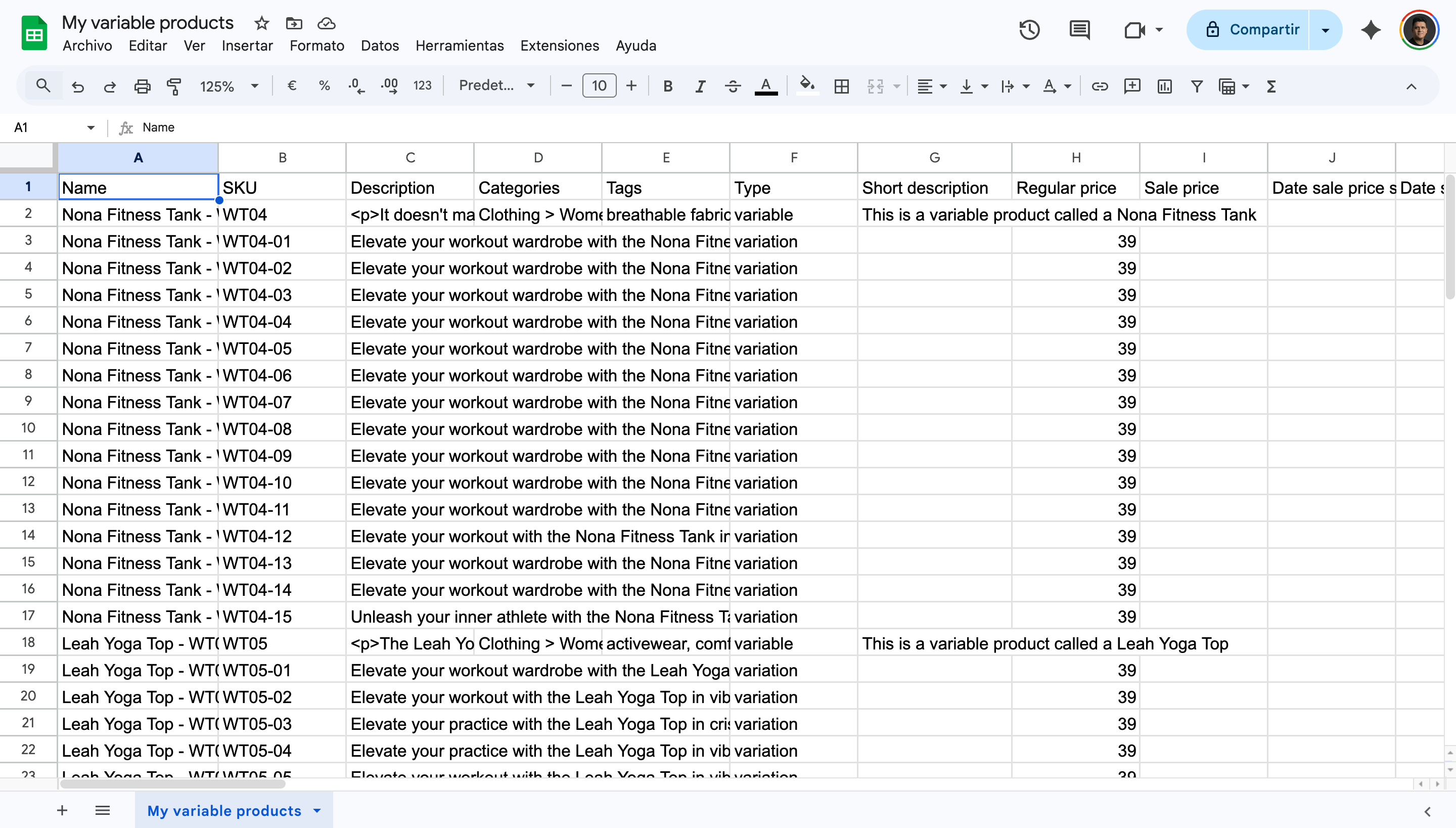The height and width of the screenshot is (828, 1456).
Task: Click the font size input box
Action: (599, 86)
